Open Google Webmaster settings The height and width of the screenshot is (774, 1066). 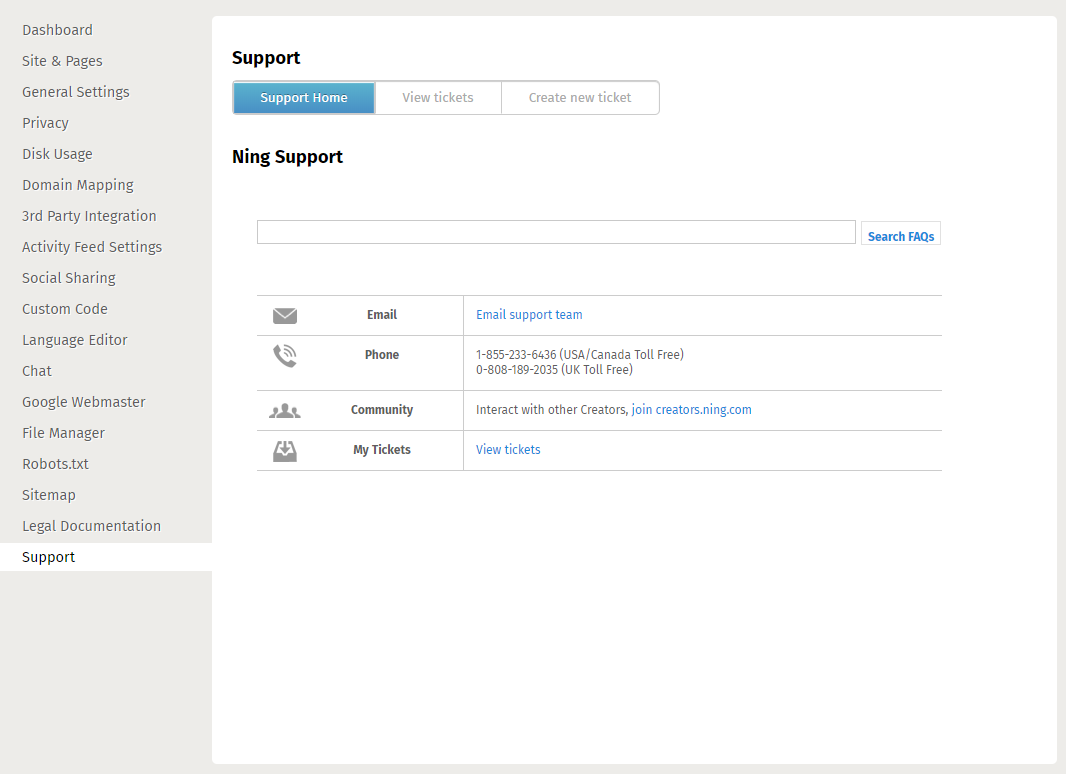point(84,402)
